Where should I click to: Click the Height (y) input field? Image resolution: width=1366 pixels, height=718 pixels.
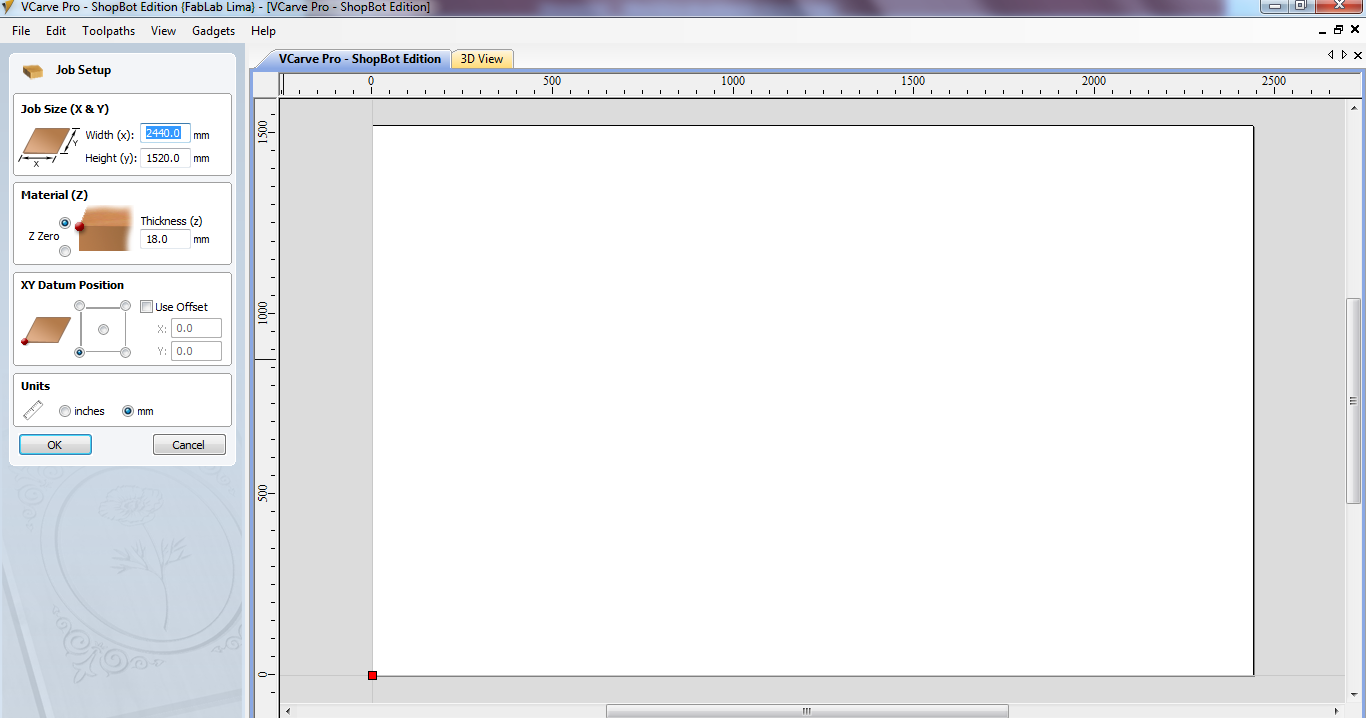(x=165, y=158)
